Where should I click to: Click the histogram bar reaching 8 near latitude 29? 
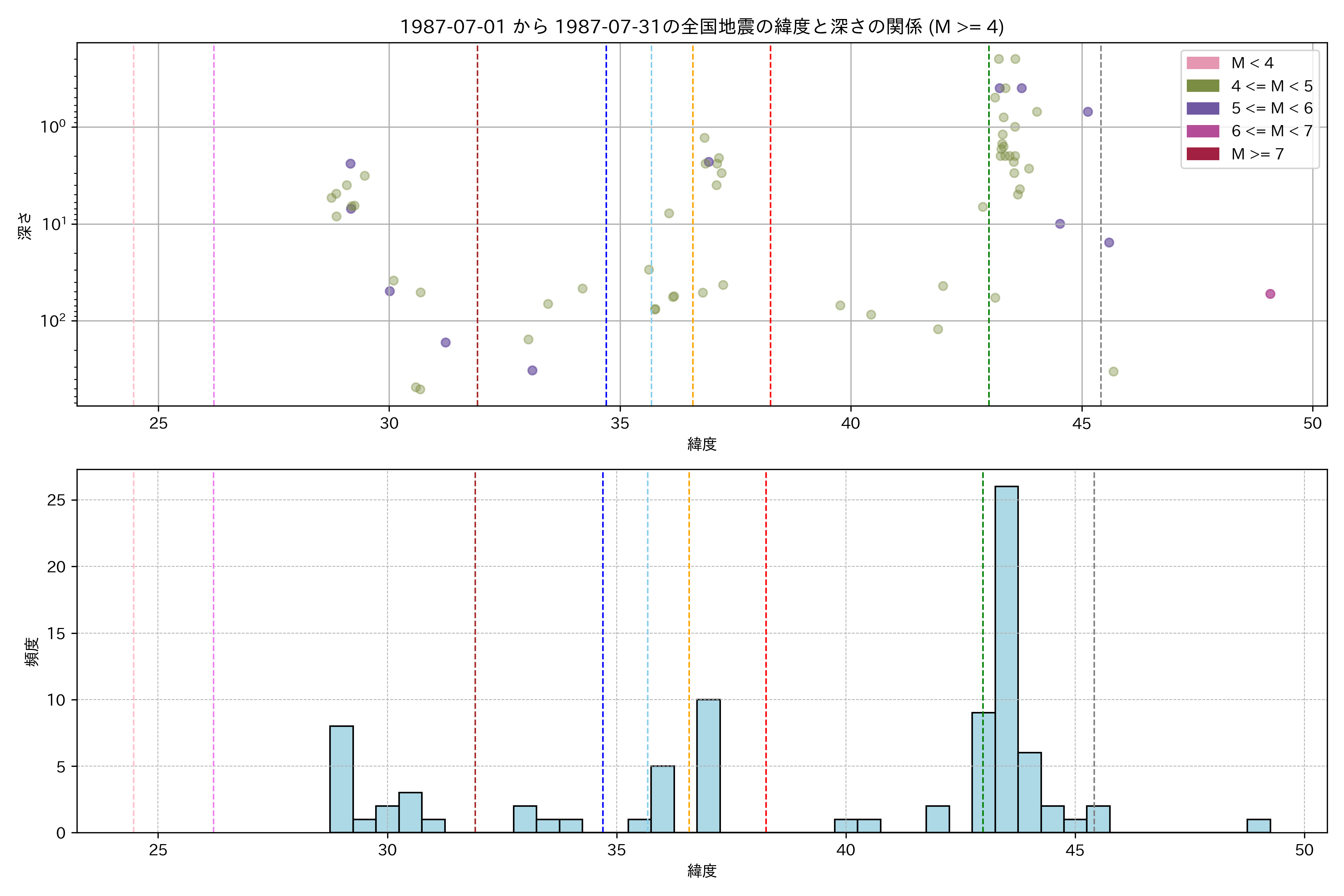pos(341,779)
